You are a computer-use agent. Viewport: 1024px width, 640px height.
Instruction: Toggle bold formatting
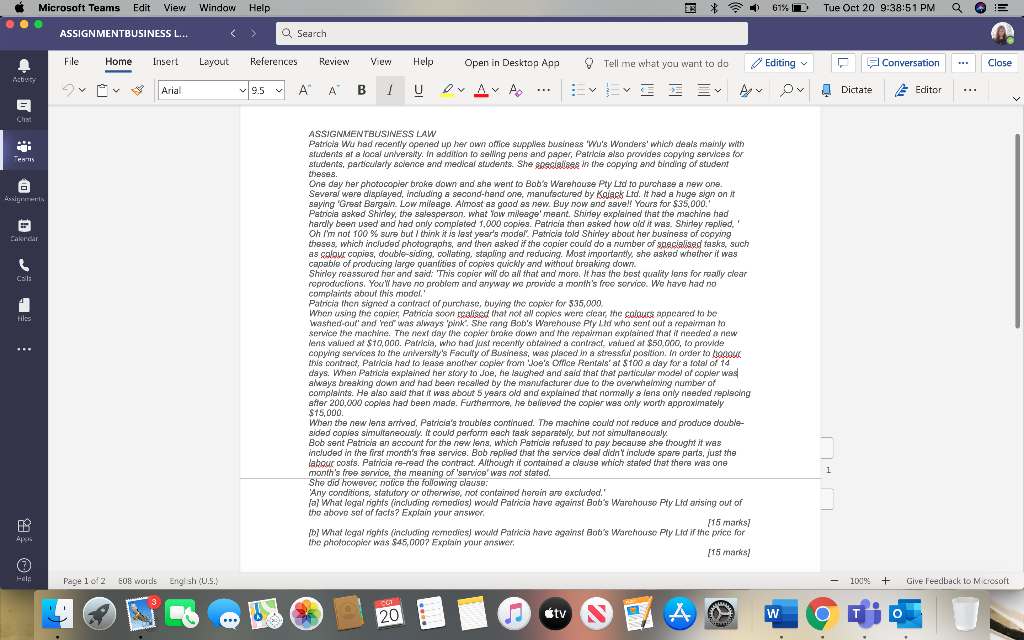pyautogui.click(x=361, y=90)
